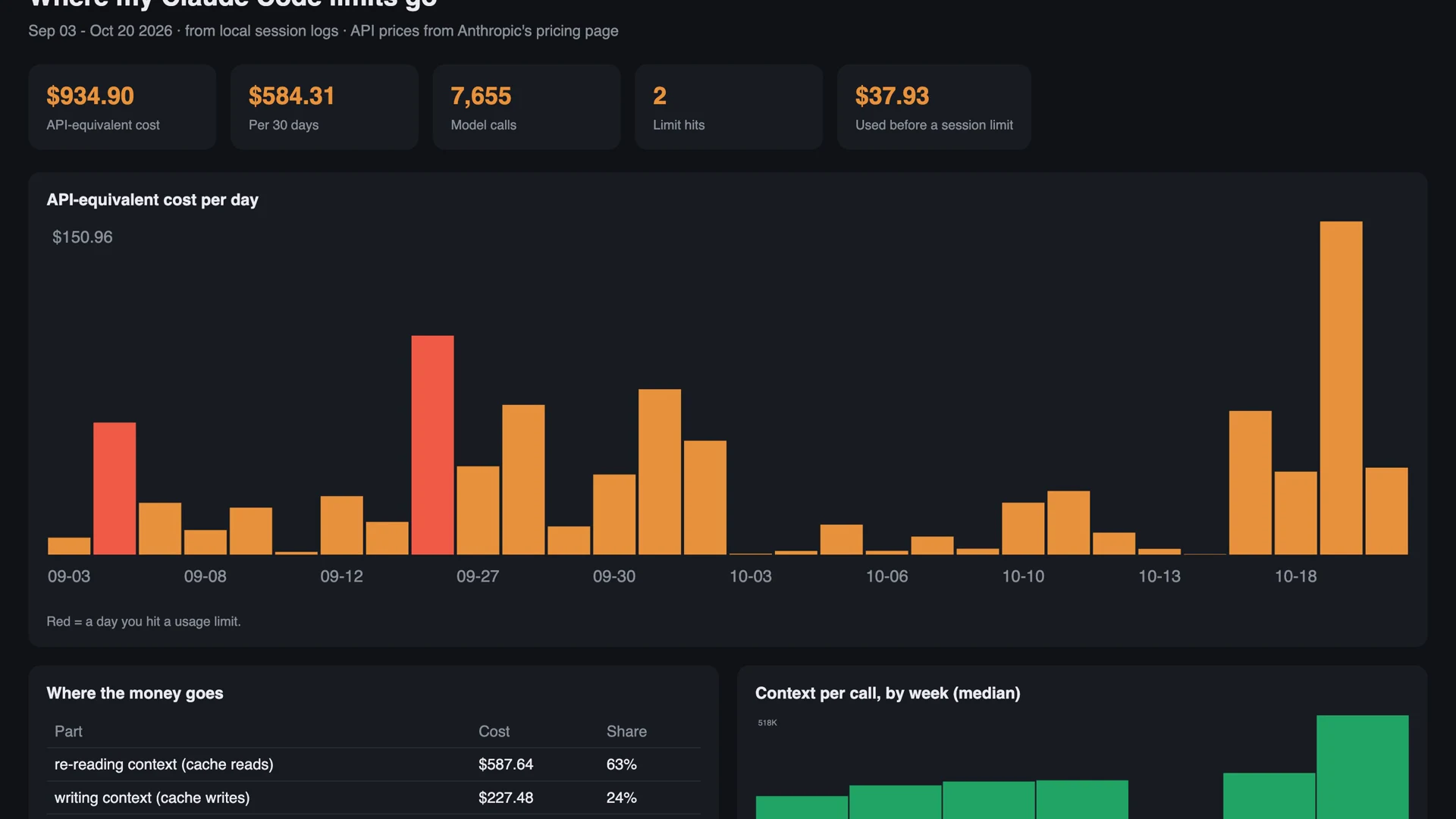Image resolution: width=1456 pixels, height=819 pixels.
Task: Select the $37.93 Used before session limit card
Action: click(x=934, y=107)
